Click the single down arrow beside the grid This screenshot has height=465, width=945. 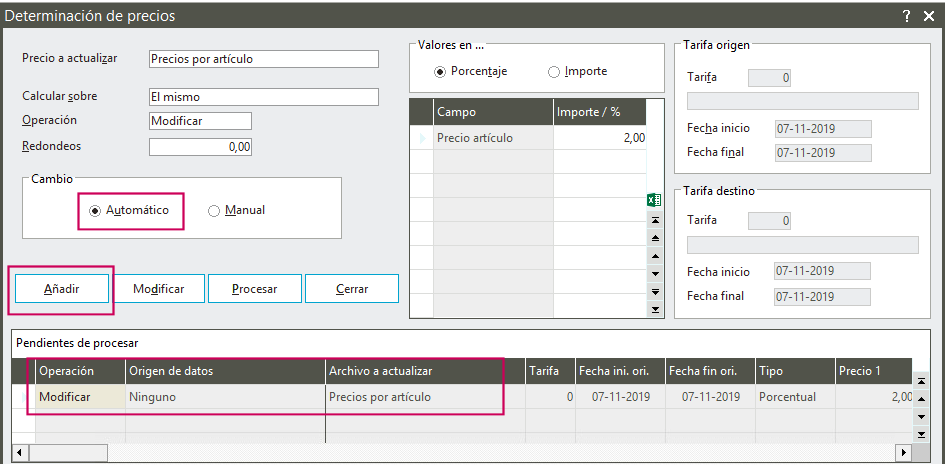pos(655,273)
